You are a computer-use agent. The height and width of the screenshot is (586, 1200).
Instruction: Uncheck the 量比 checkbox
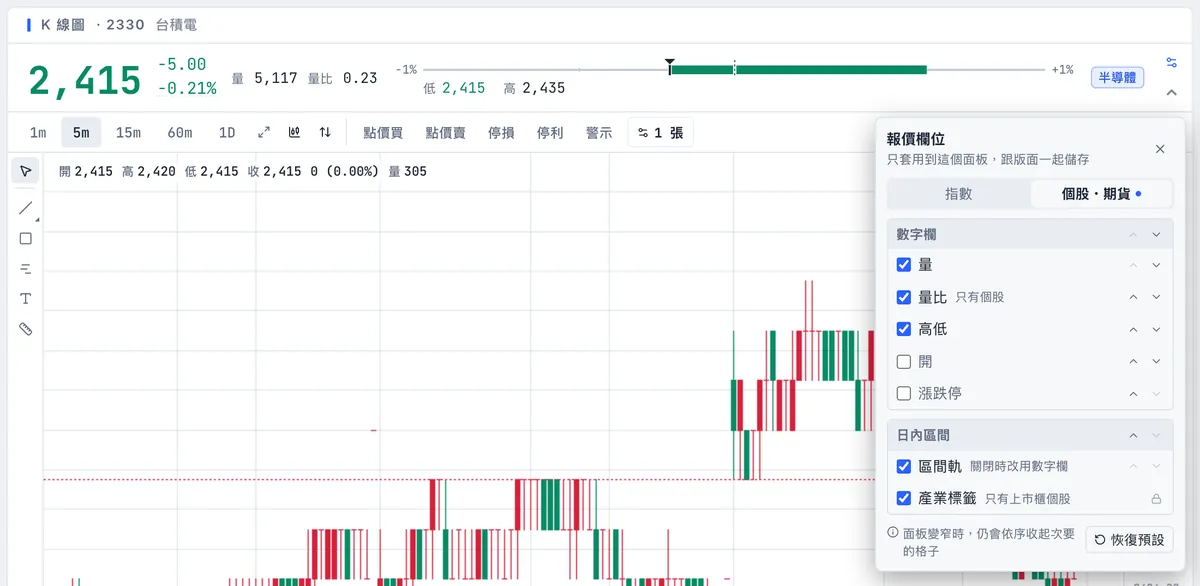[x=904, y=297]
